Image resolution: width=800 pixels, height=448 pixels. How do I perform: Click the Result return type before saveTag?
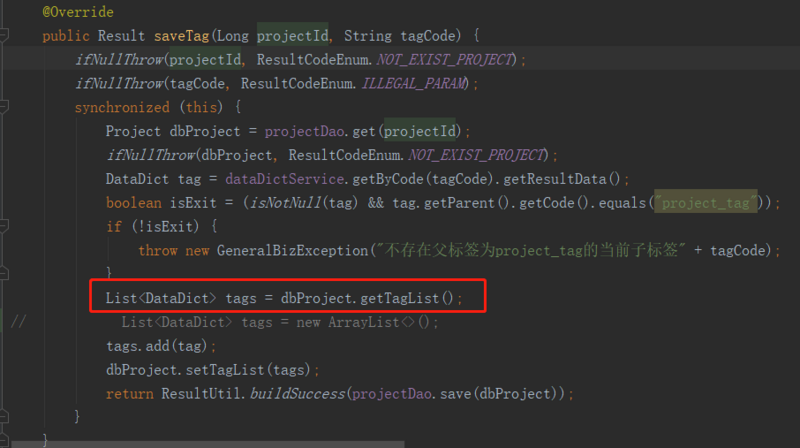tap(121, 36)
